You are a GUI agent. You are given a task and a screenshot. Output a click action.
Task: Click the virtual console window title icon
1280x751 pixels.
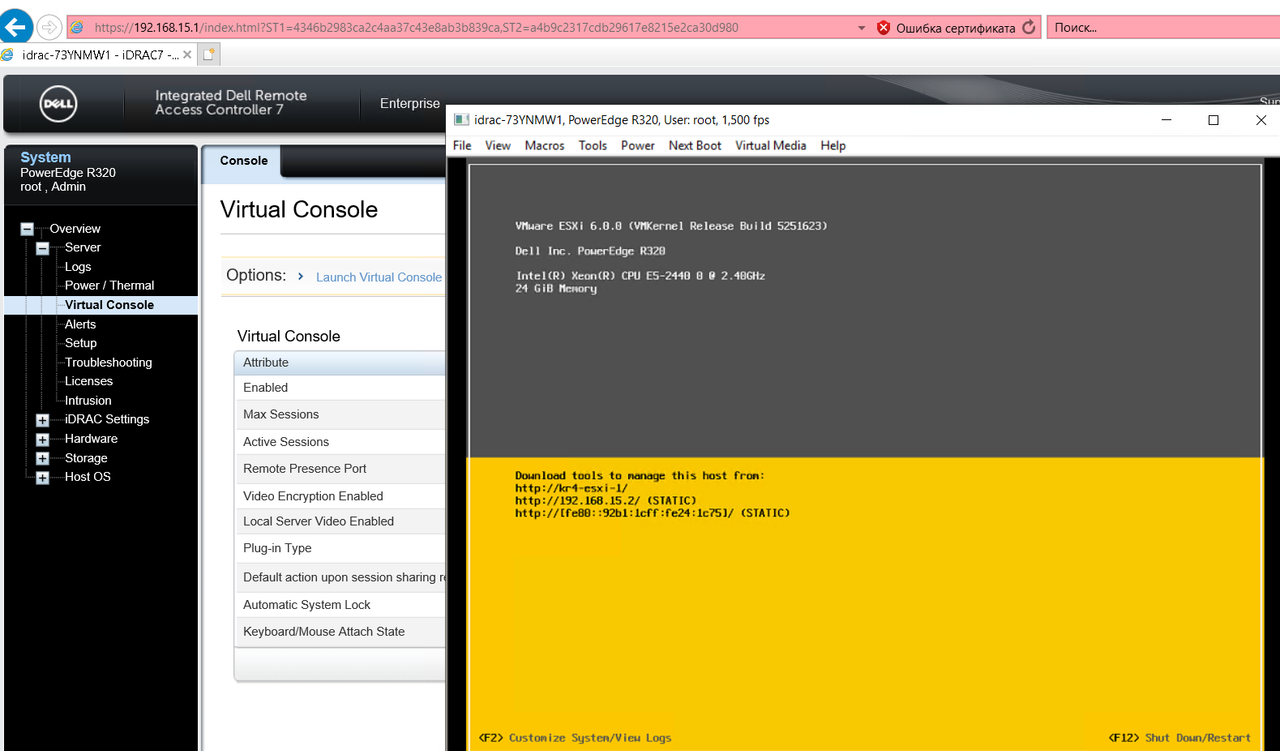point(461,120)
